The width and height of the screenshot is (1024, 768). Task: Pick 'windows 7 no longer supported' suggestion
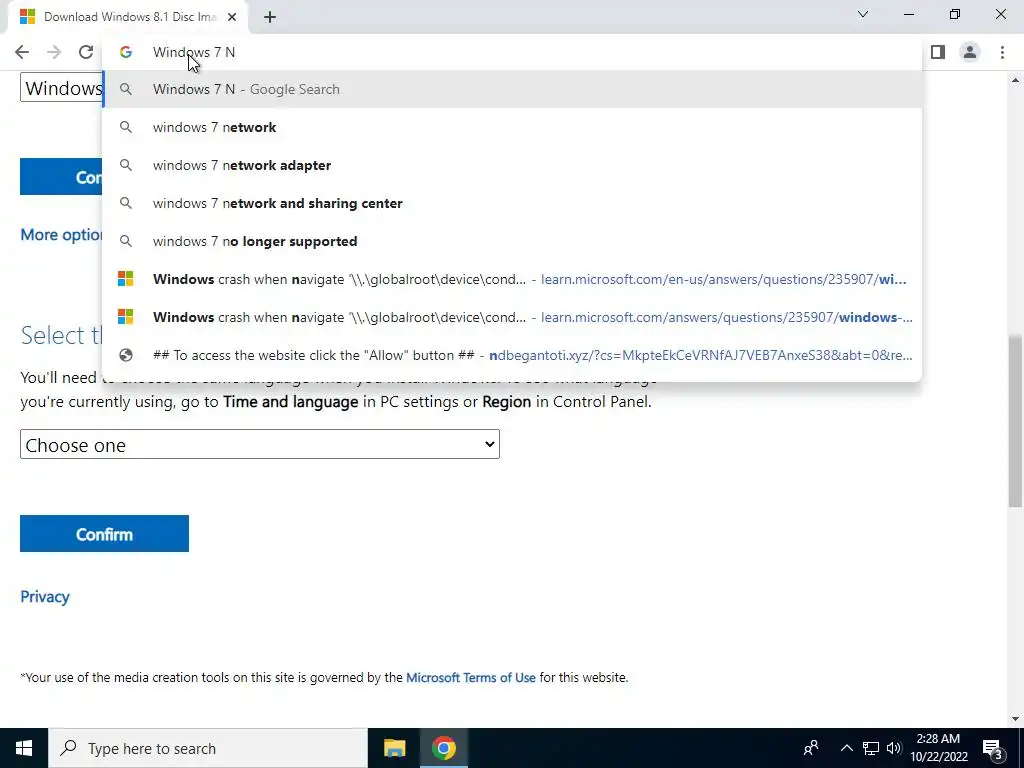click(x=512, y=241)
